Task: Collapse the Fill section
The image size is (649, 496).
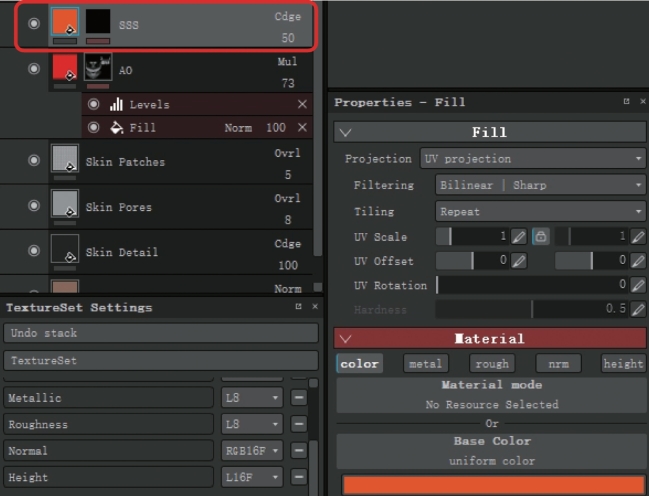Action: point(345,132)
